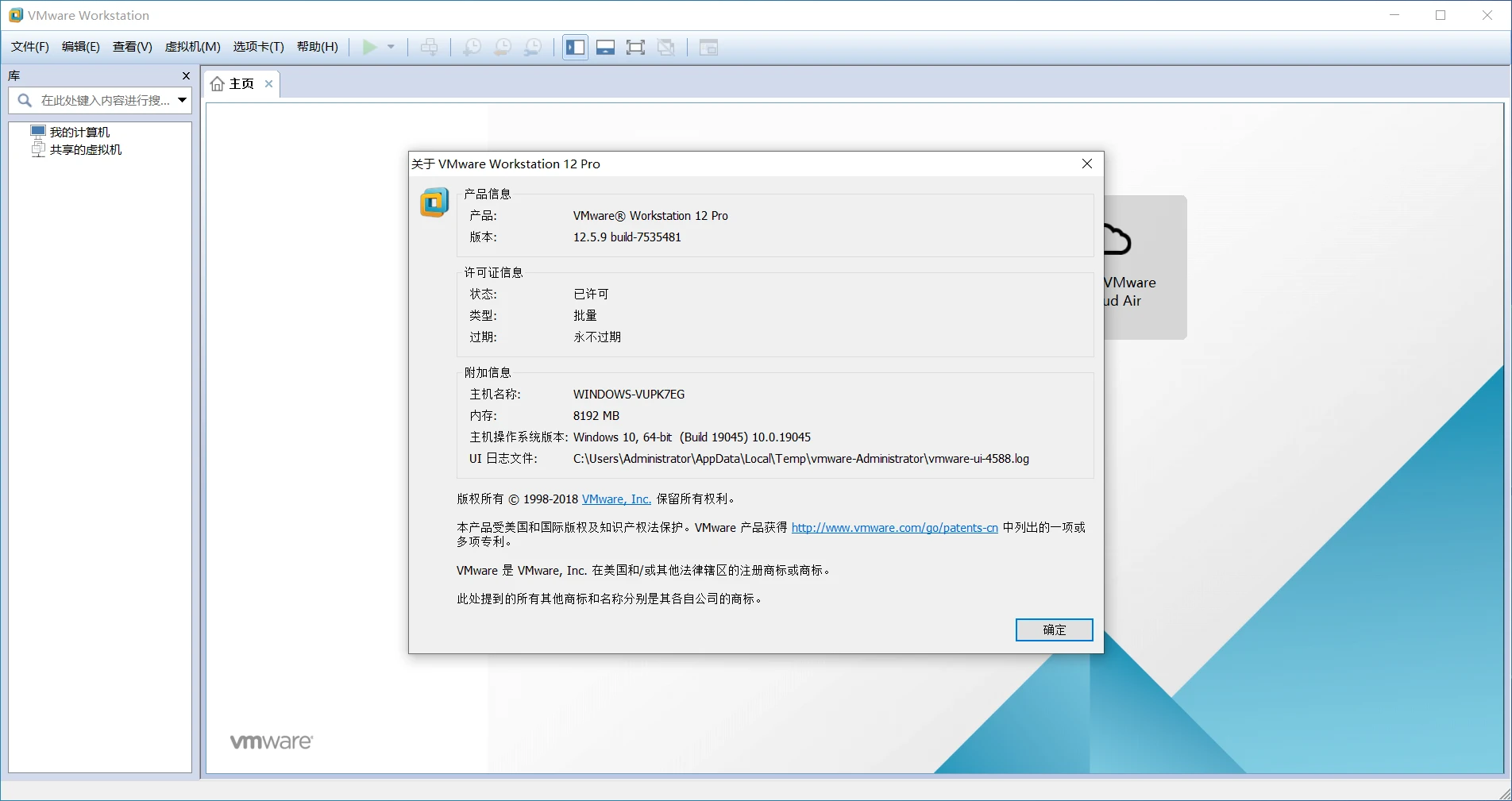Expand the library search filter dropdown

[182, 100]
